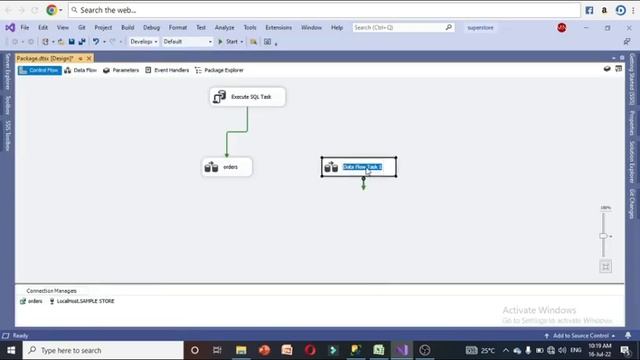
Task: Pin the Package.dtsx tab
Action: pos(80,59)
